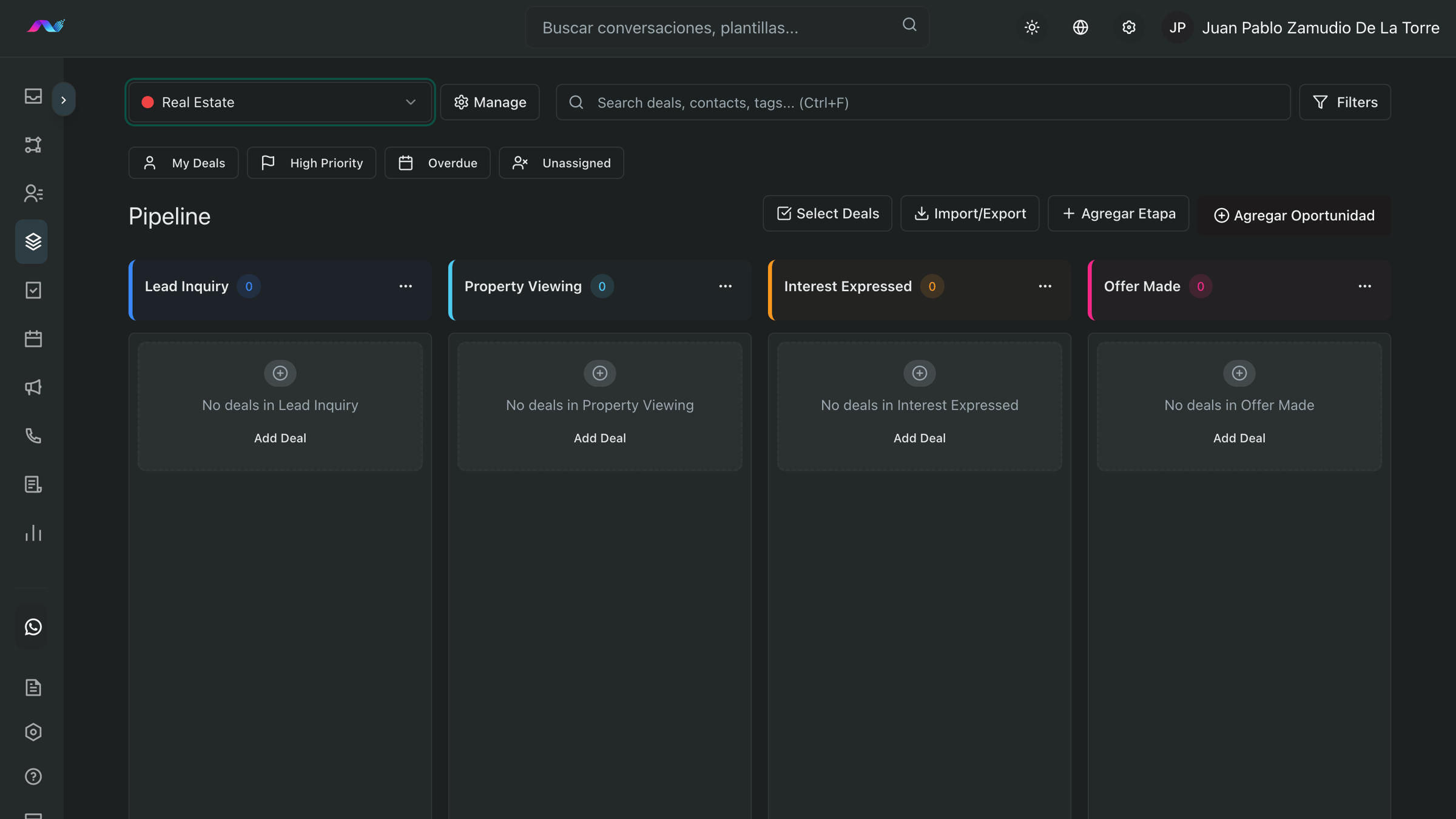This screenshot has width=1456, height=819.
Task: Select the My Deals filter tab
Action: 183,163
